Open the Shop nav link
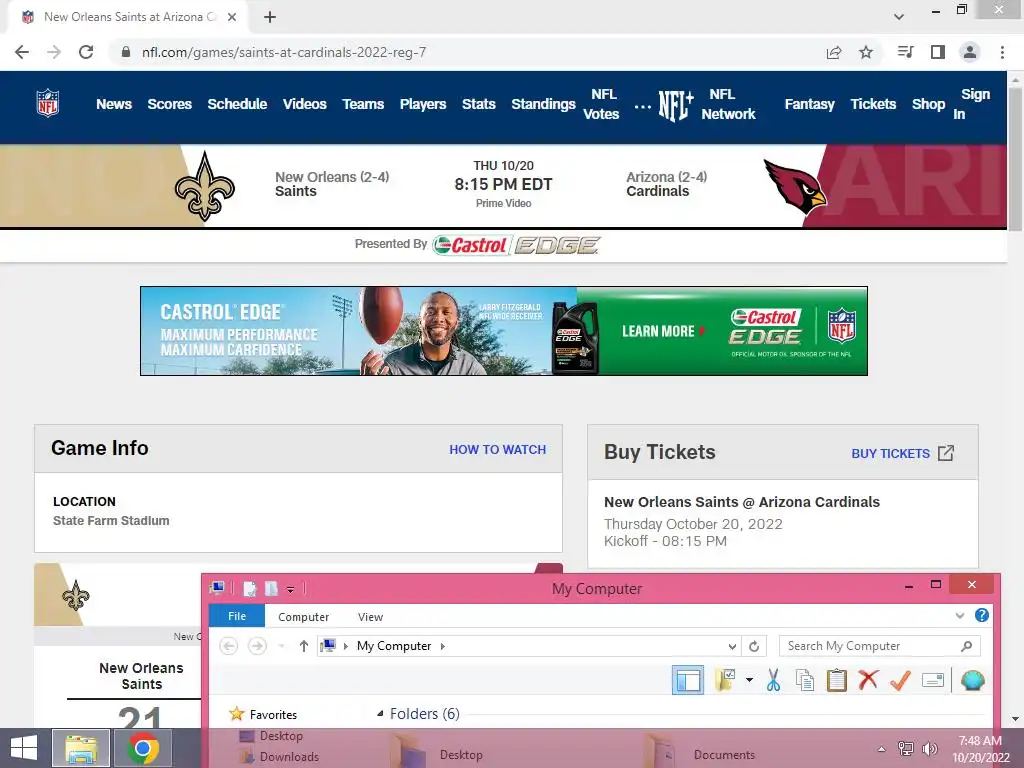Screen dimensions: 1024x768 [x=928, y=104]
